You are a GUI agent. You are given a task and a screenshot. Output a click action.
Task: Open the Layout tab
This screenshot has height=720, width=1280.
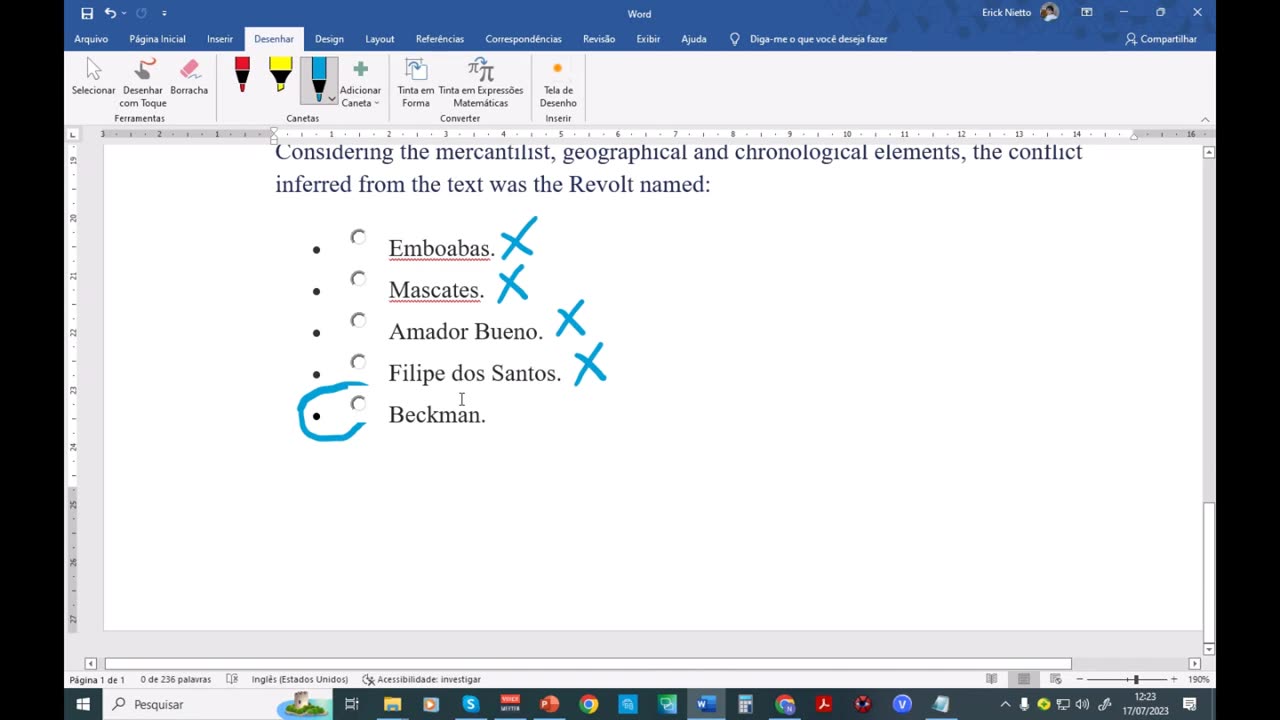379,39
